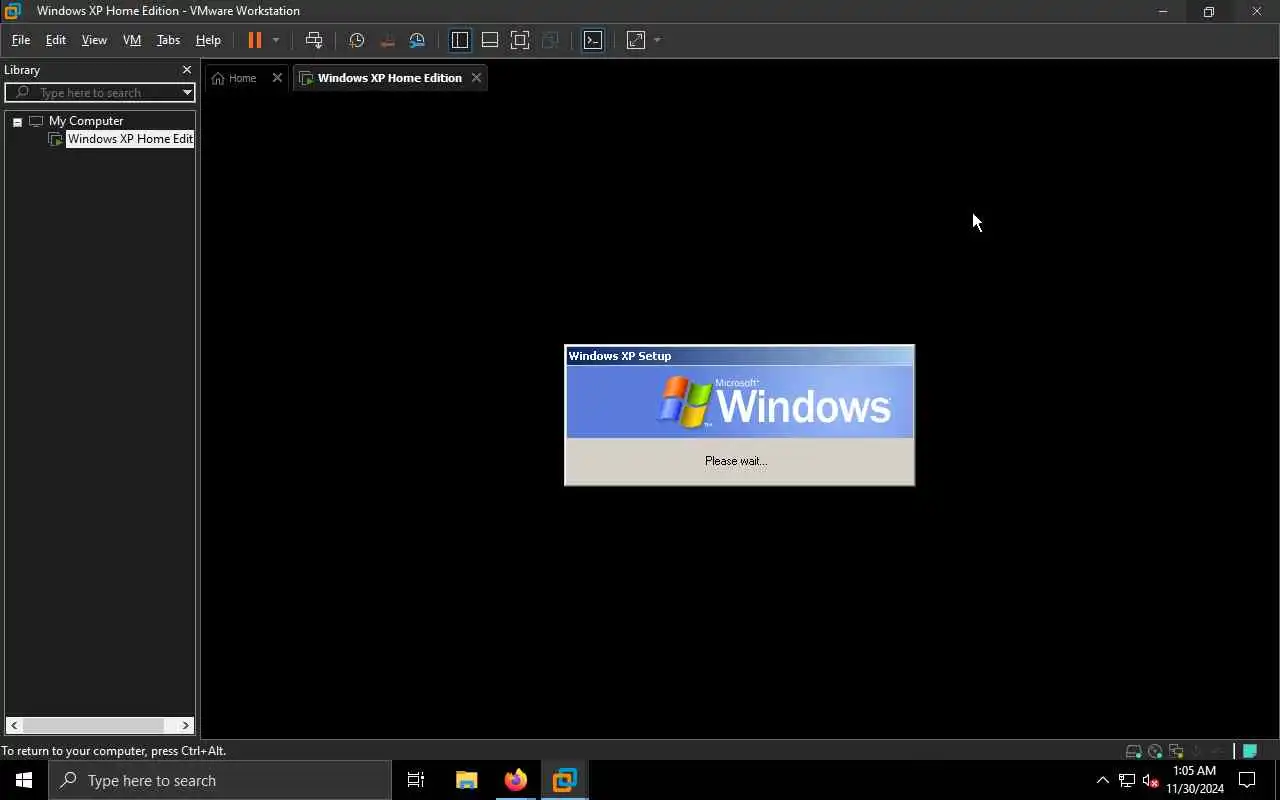Image resolution: width=1280 pixels, height=800 pixels.
Task: Show hidden system tray icons
Action: tap(1103, 780)
